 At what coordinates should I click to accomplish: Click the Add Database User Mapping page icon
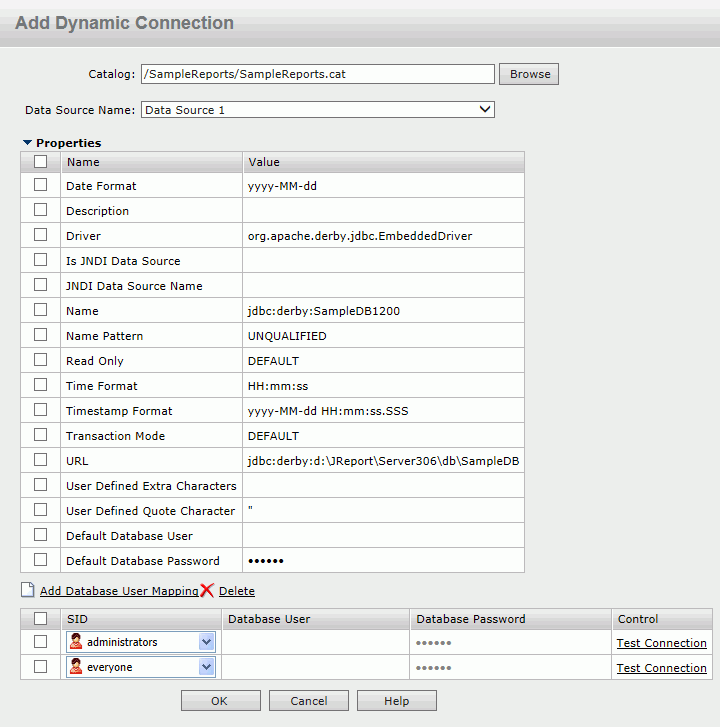pos(28,590)
